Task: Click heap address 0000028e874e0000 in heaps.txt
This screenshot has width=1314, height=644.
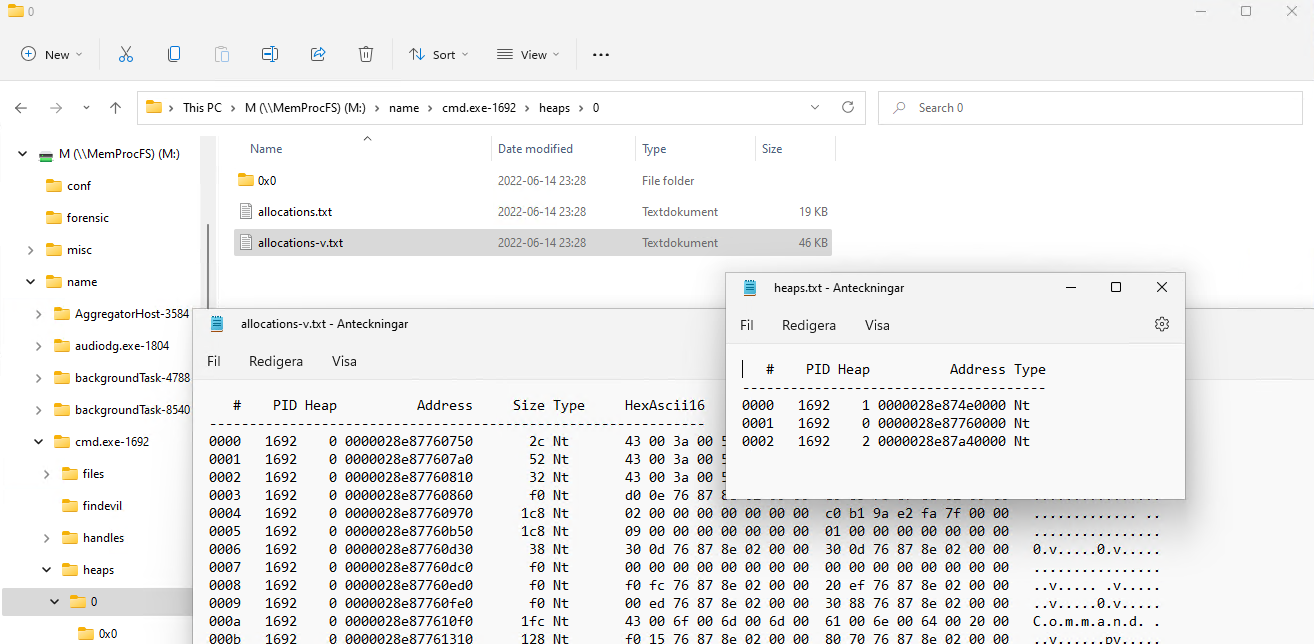Action: click(941, 405)
